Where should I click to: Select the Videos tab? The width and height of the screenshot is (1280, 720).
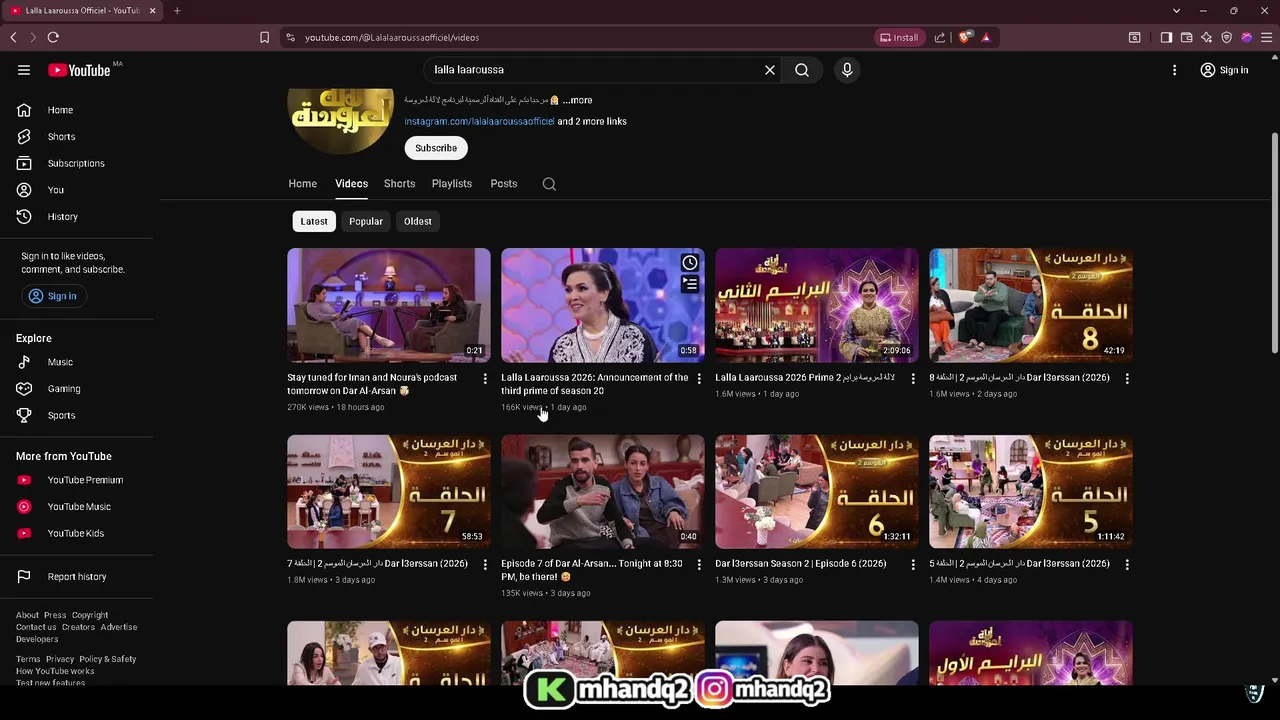[351, 184]
